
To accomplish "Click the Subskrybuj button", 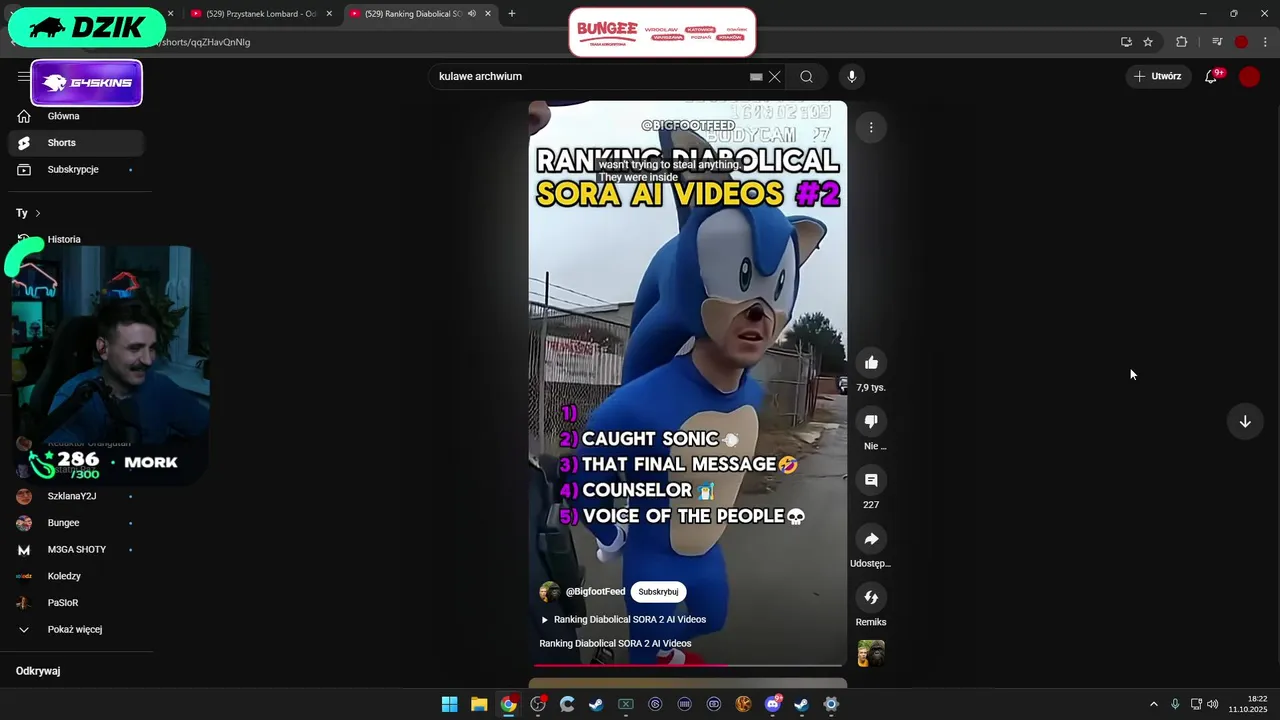I will tap(658, 592).
